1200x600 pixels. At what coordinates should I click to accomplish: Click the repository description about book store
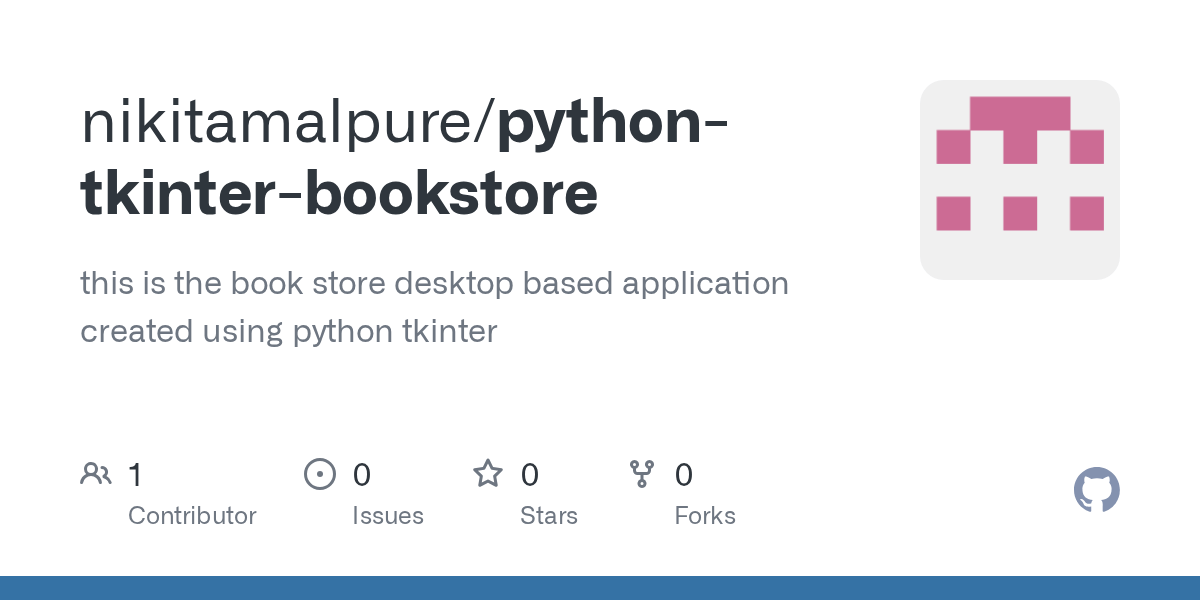pyautogui.click(x=434, y=307)
